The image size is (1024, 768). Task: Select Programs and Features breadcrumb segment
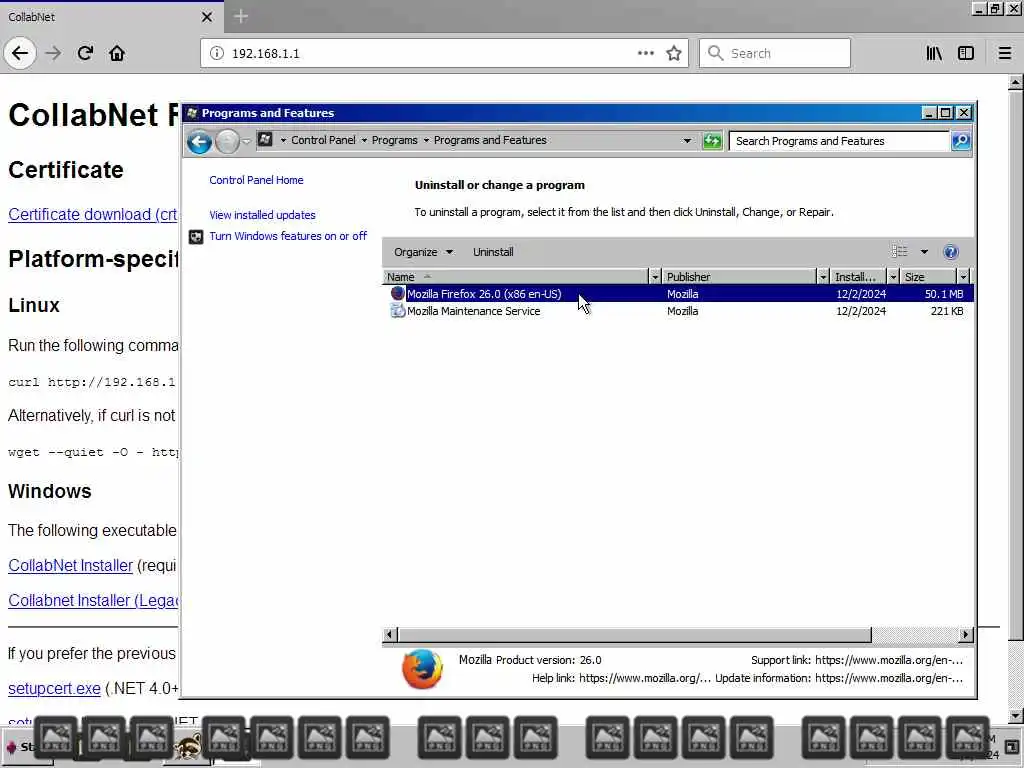[490, 140]
